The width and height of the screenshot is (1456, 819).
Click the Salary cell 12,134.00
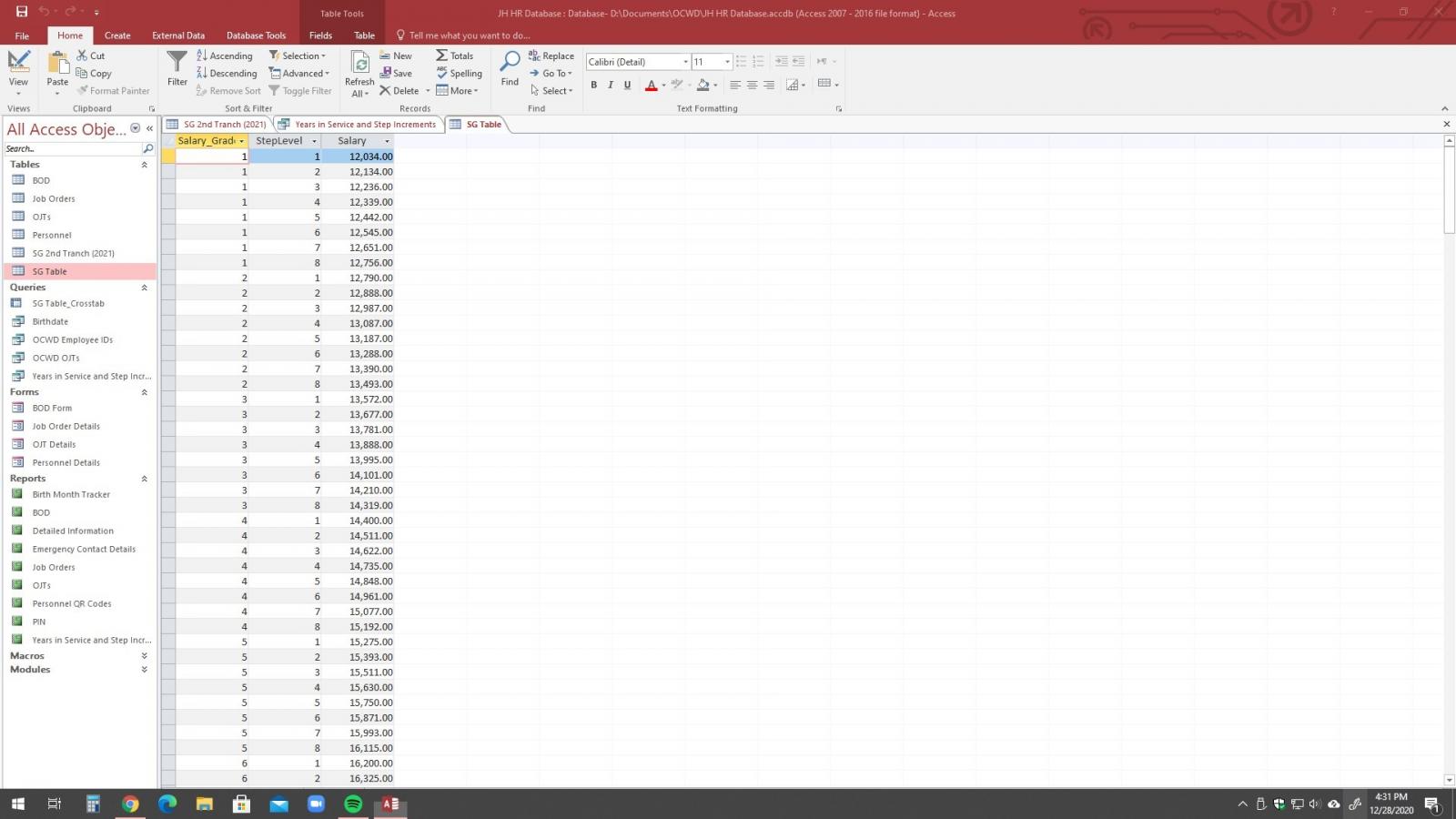pyautogui.click(x=358, y=172)
